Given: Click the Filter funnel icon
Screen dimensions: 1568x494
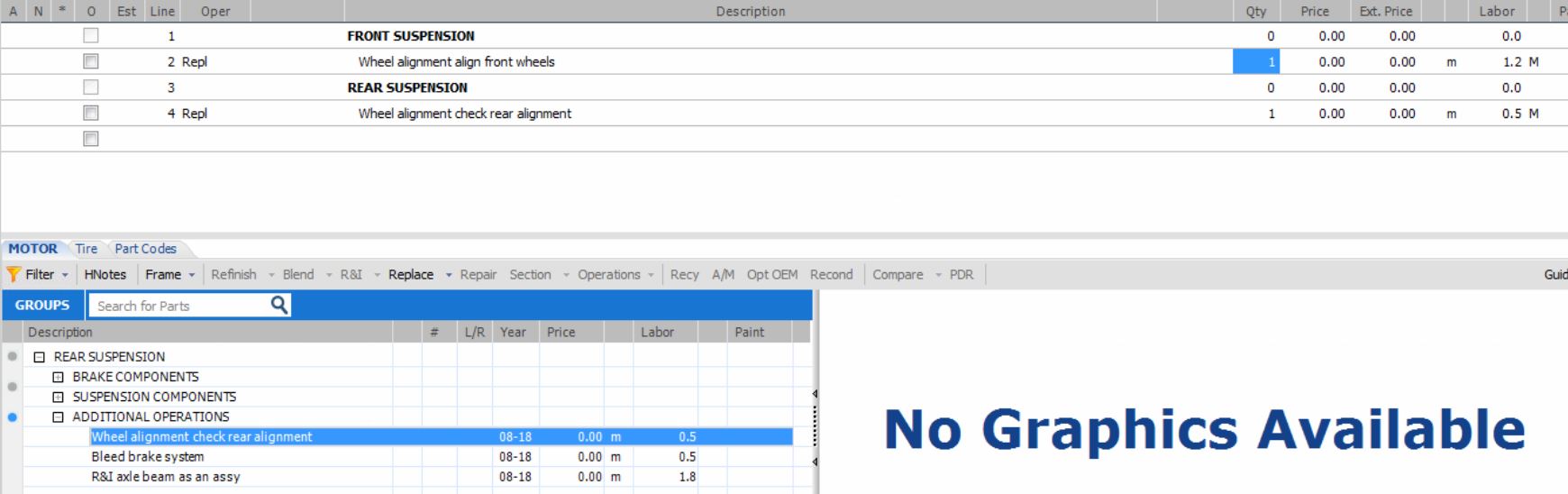Looking at the screenshot, I should 14,275.
